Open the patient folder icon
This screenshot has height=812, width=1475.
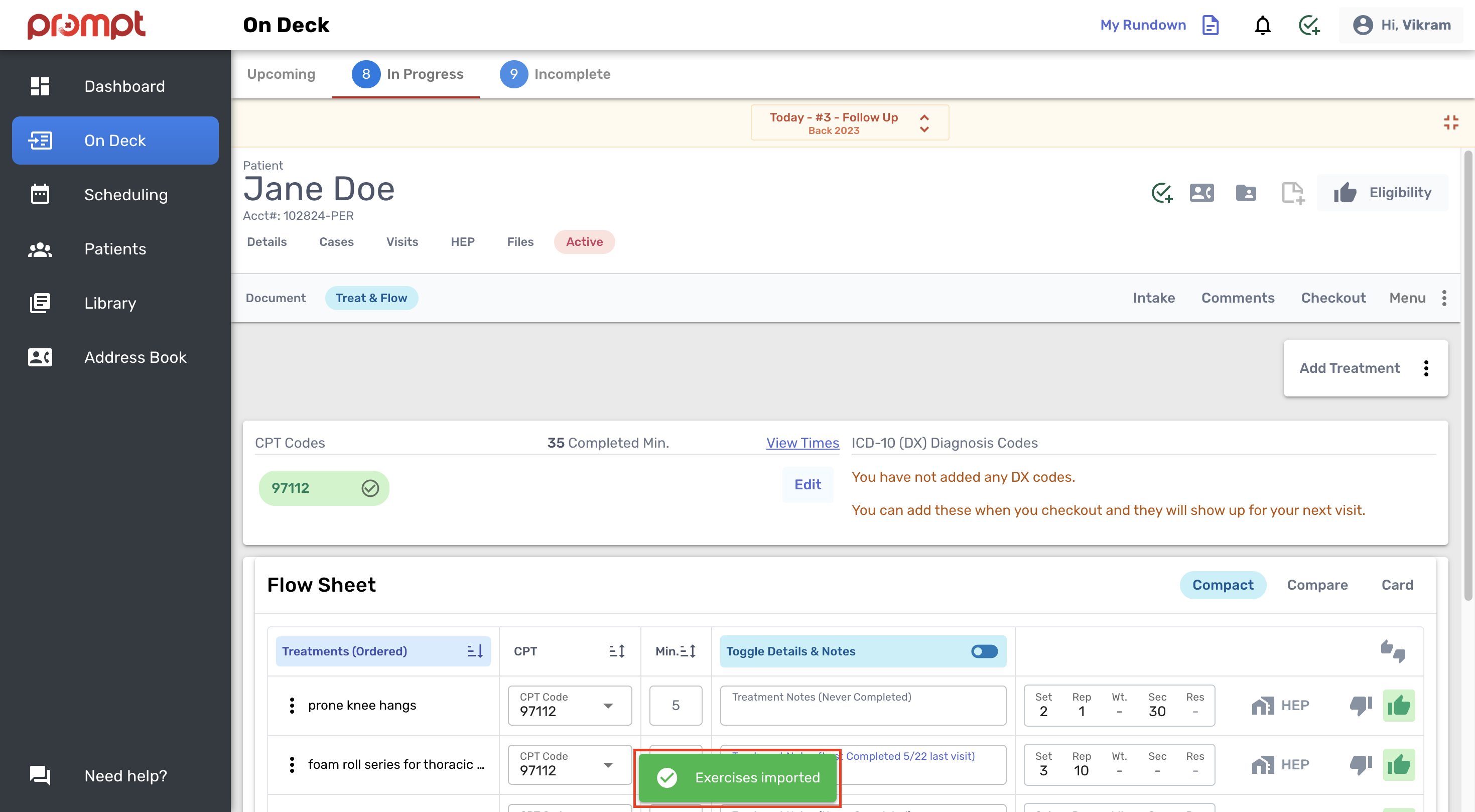pos(1246,193)
